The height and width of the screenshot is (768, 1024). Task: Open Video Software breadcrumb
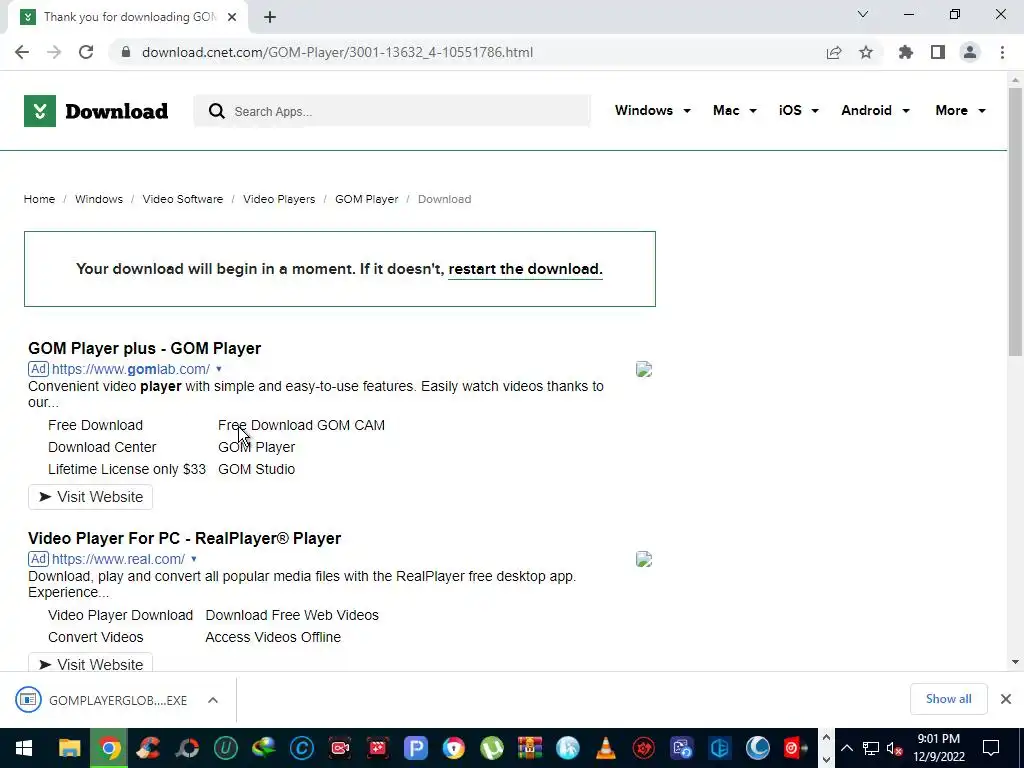183,199
